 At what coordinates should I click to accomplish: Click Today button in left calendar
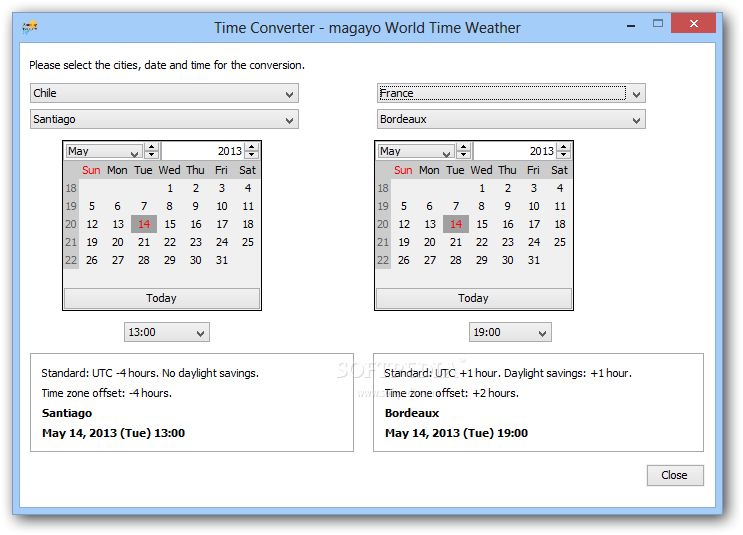pos(162,298)
